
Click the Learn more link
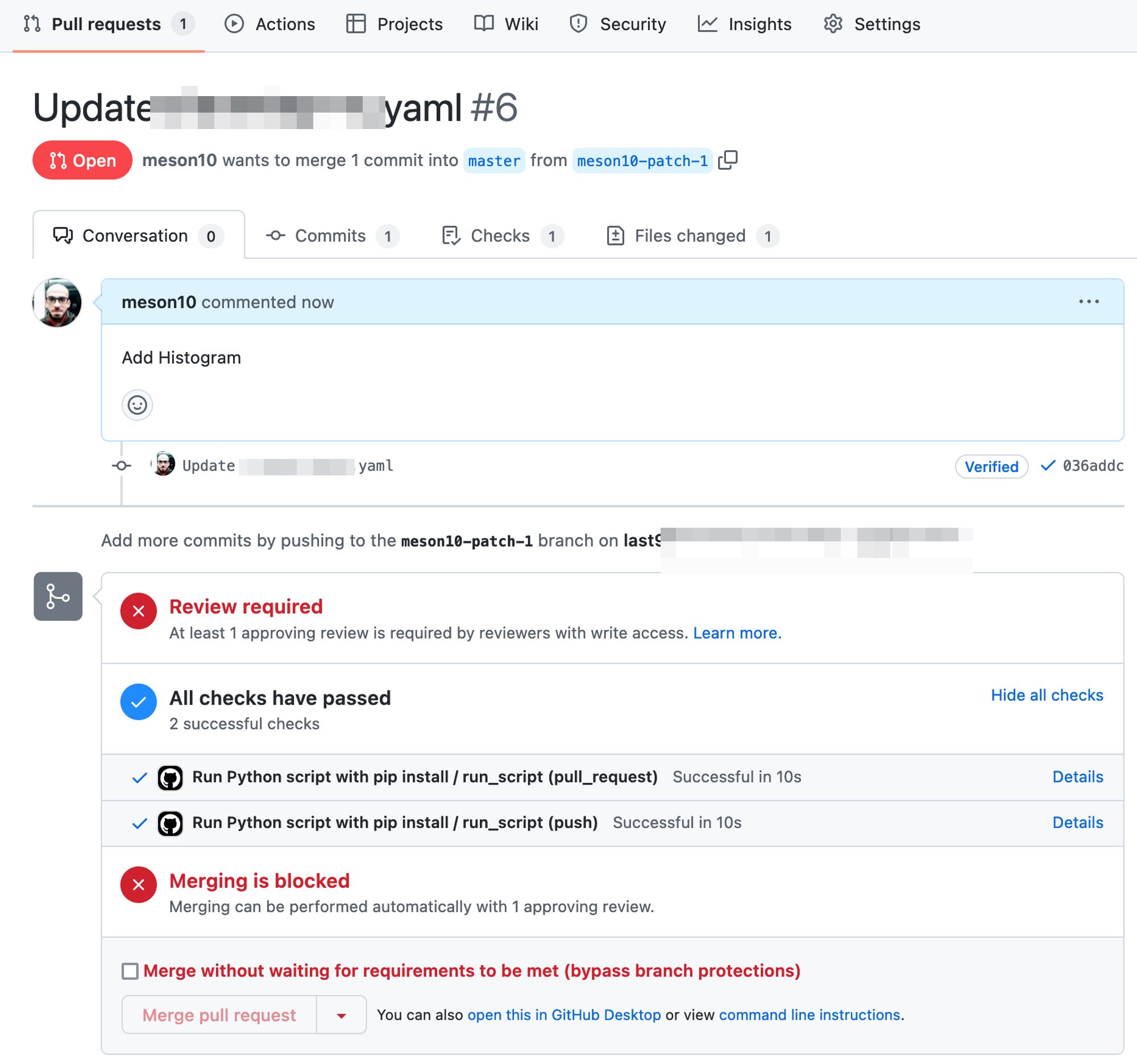coord(737,633)
